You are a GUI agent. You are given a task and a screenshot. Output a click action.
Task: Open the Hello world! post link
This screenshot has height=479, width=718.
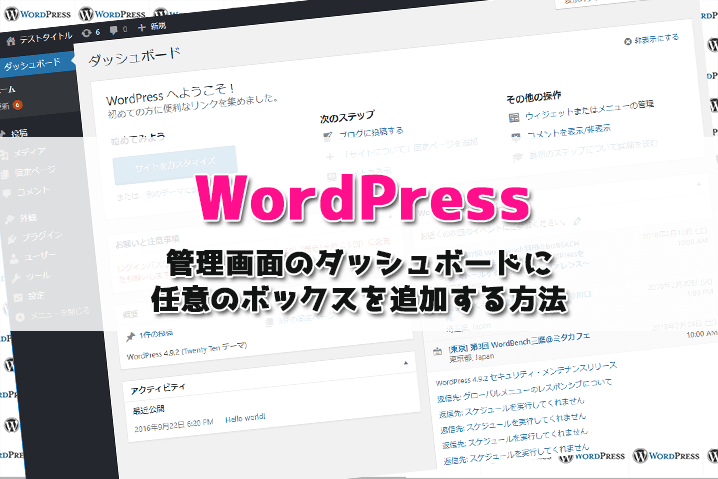(x=245, y=419)
